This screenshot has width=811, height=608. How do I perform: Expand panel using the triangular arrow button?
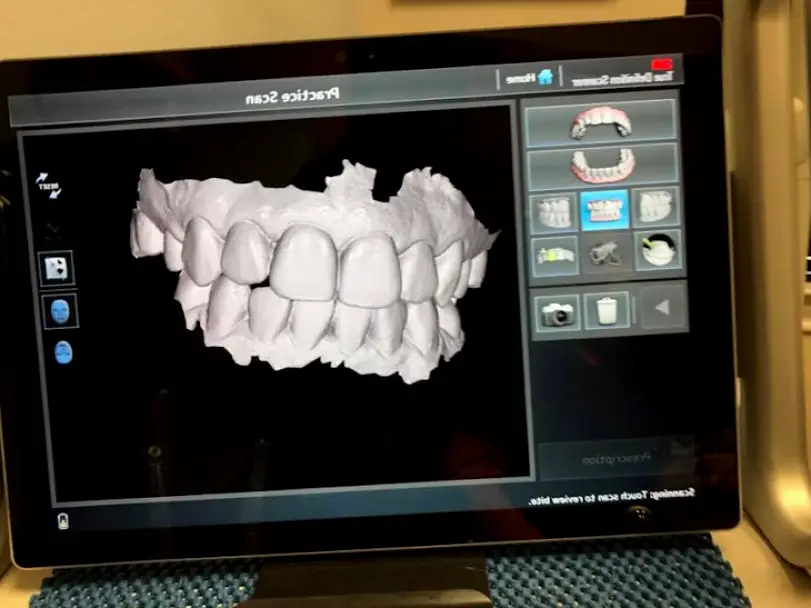tap(663, 308)
